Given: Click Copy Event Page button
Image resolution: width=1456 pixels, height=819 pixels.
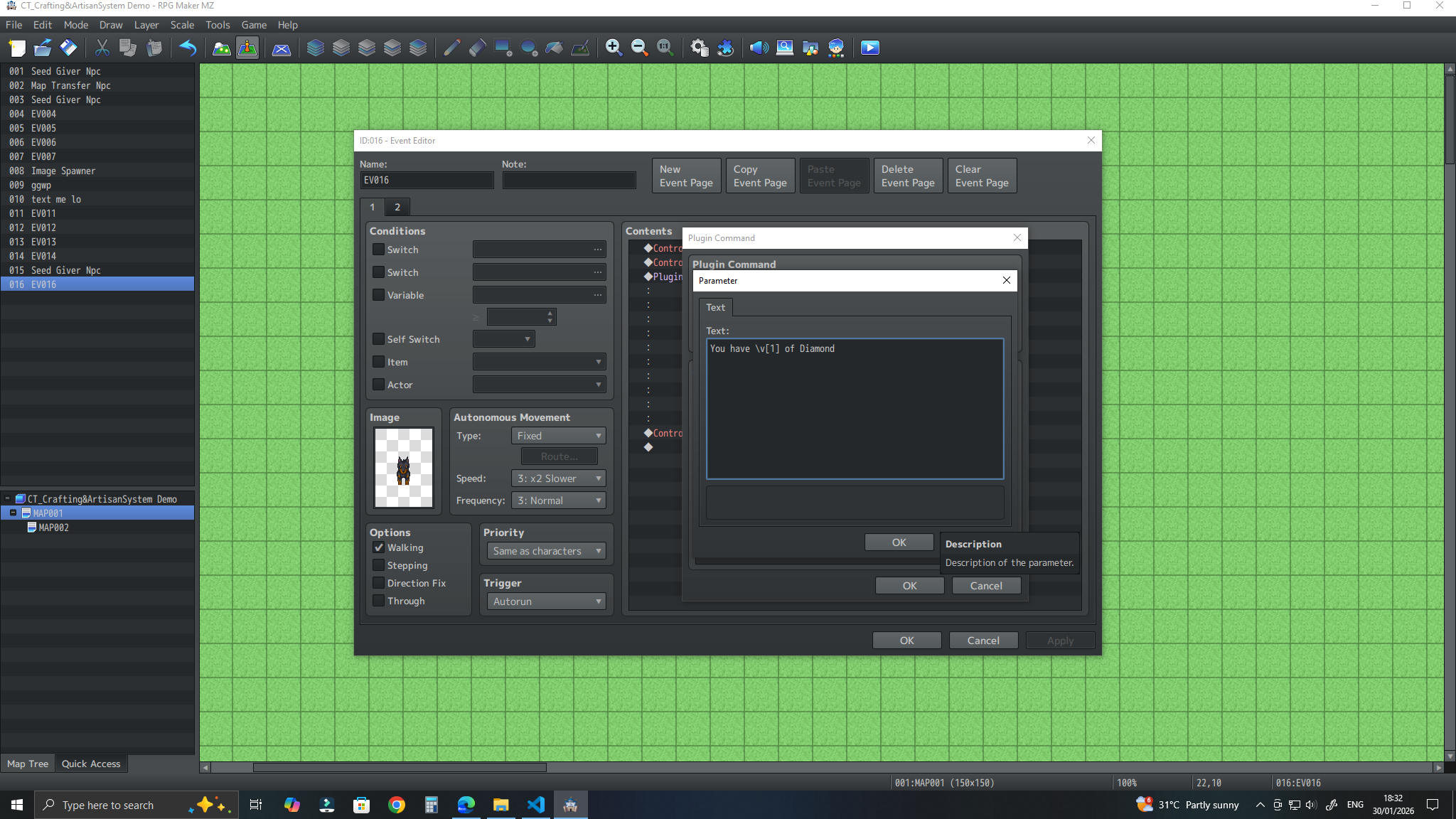Looking at the screenshot, I should [760, 176].
